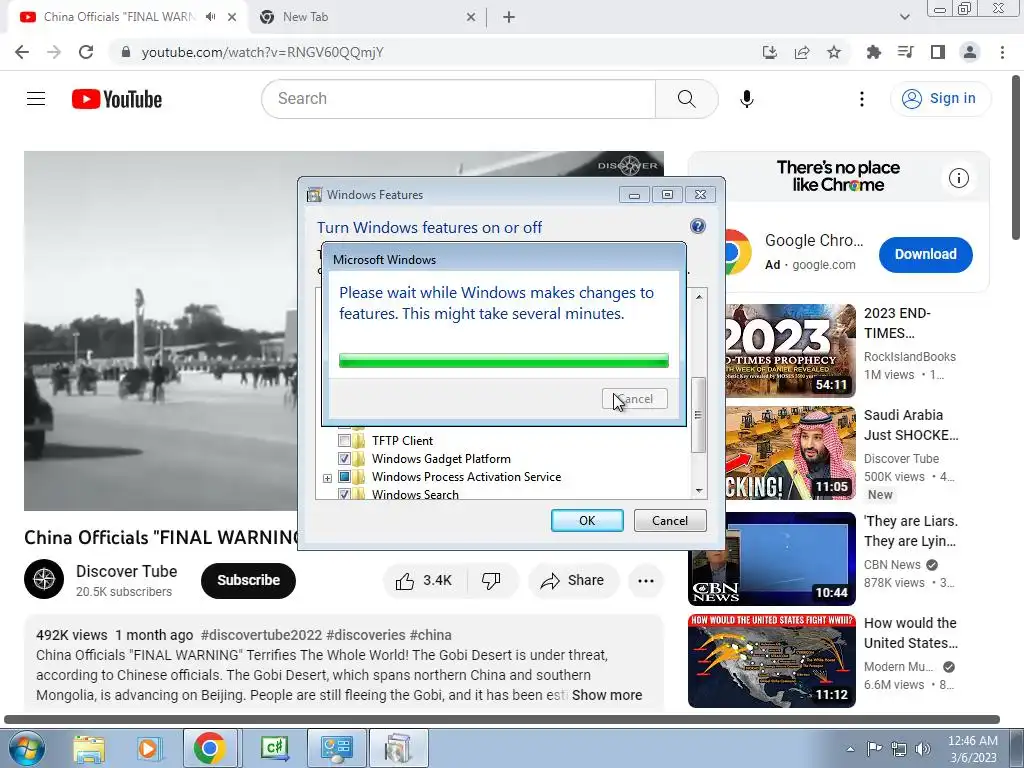Open YouTube settings three-dot icon
1024x768 pixels.
click(x=862, y=99)
